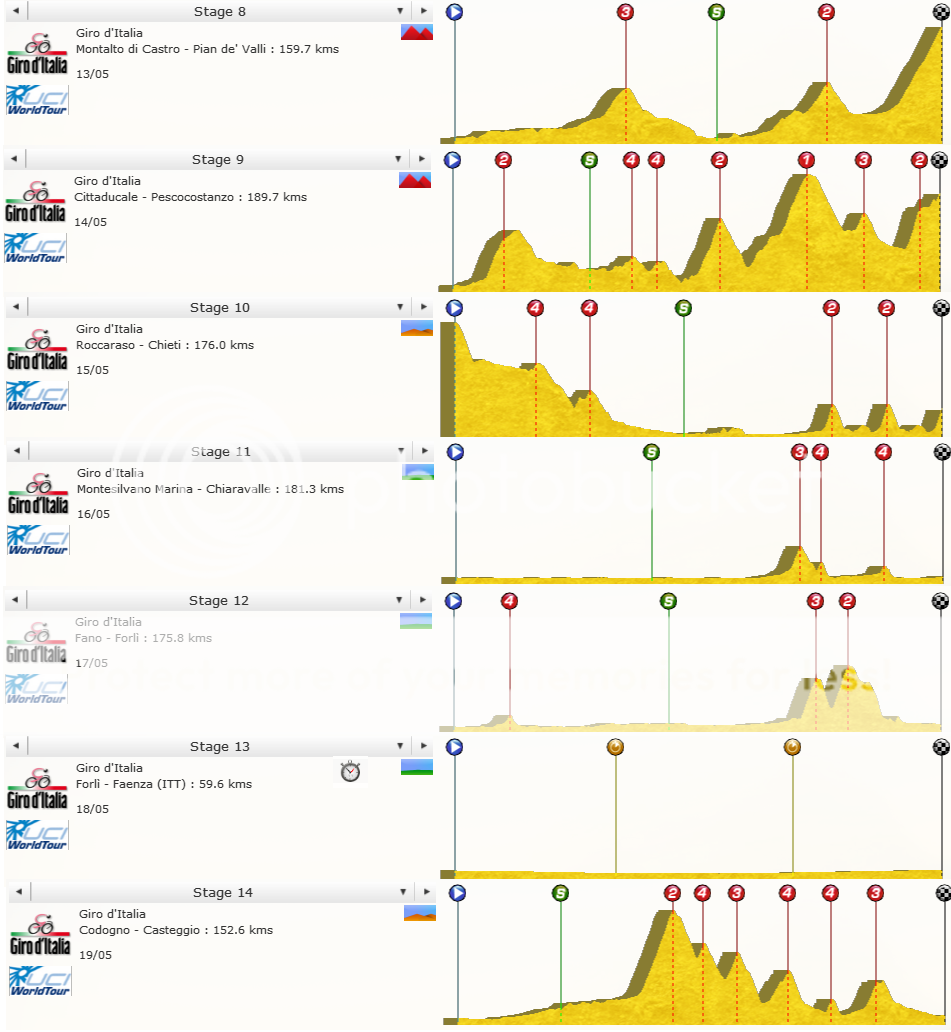The height and width of the screenshot is (1032, 951).
Task: Open the Stage 8 dropdown arrow
Action: [x=400, y=11]
